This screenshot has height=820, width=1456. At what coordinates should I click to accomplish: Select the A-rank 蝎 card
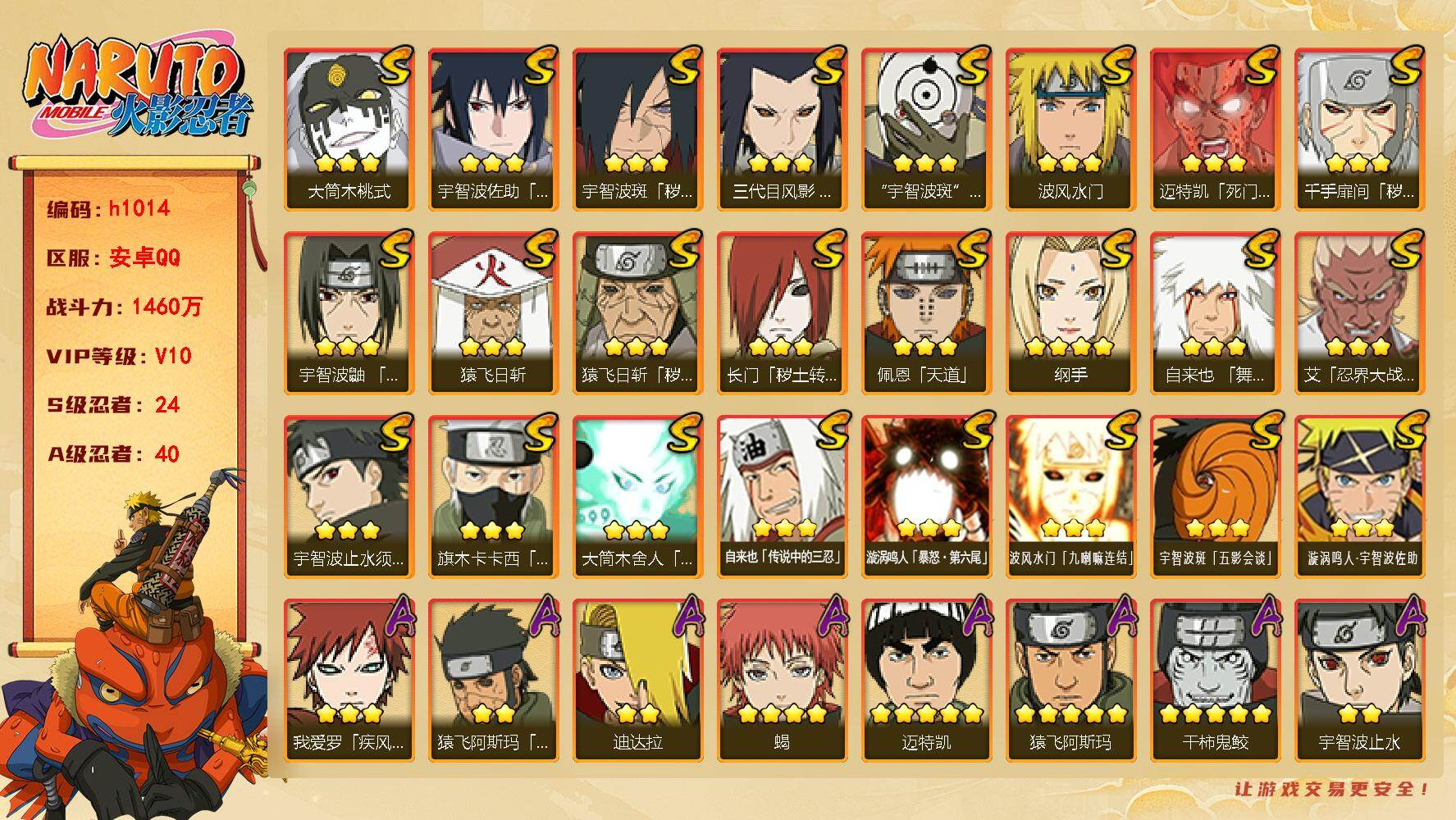[x=782, y=680]
